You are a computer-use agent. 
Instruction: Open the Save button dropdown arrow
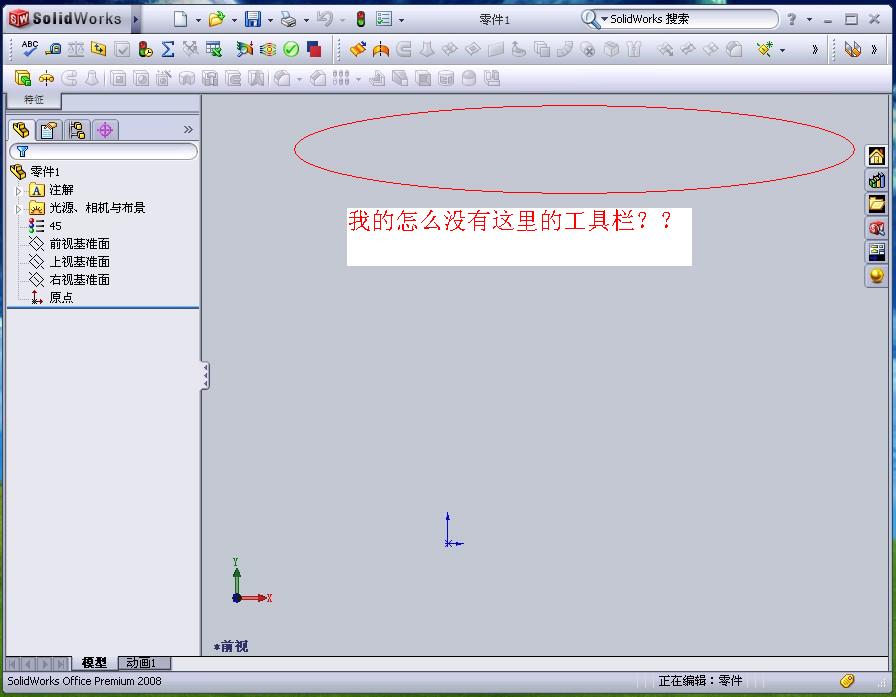270,17
